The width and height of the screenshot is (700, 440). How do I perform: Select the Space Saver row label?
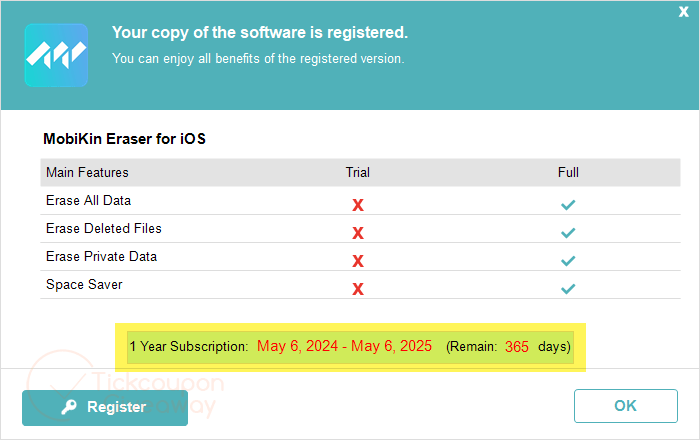[84, 284]
